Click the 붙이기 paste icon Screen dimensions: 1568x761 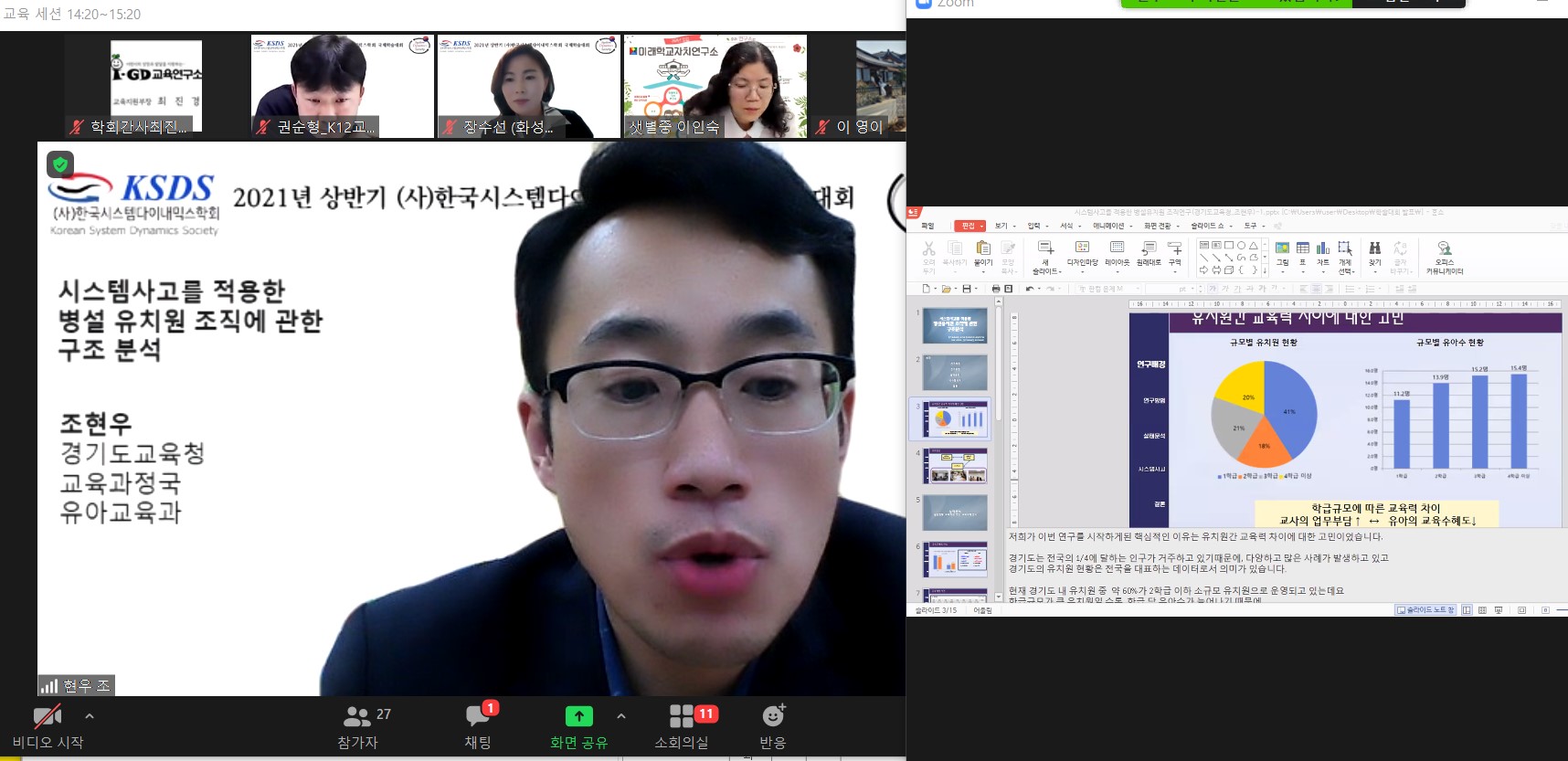click(x=983, y=252)
